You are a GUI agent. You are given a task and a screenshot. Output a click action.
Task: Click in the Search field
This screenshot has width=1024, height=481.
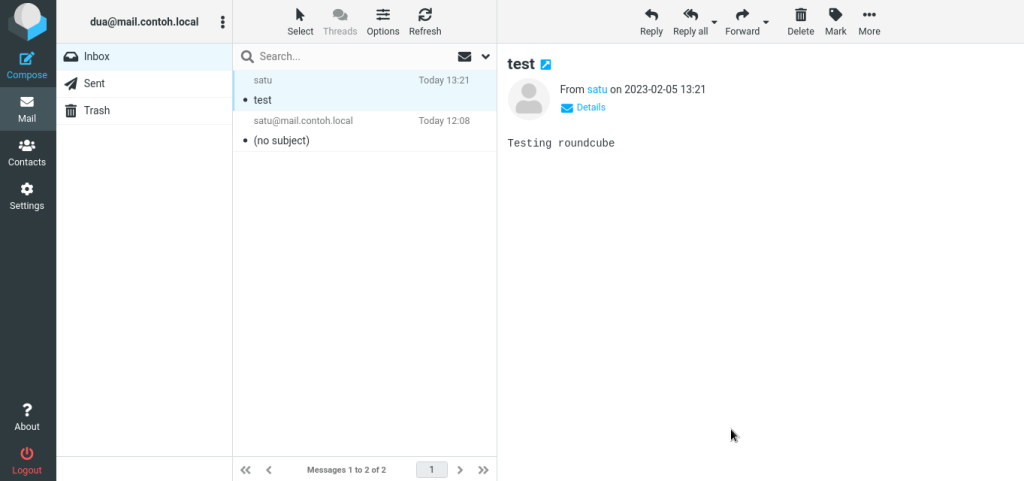pyautogui.click(x=354, y=57)
